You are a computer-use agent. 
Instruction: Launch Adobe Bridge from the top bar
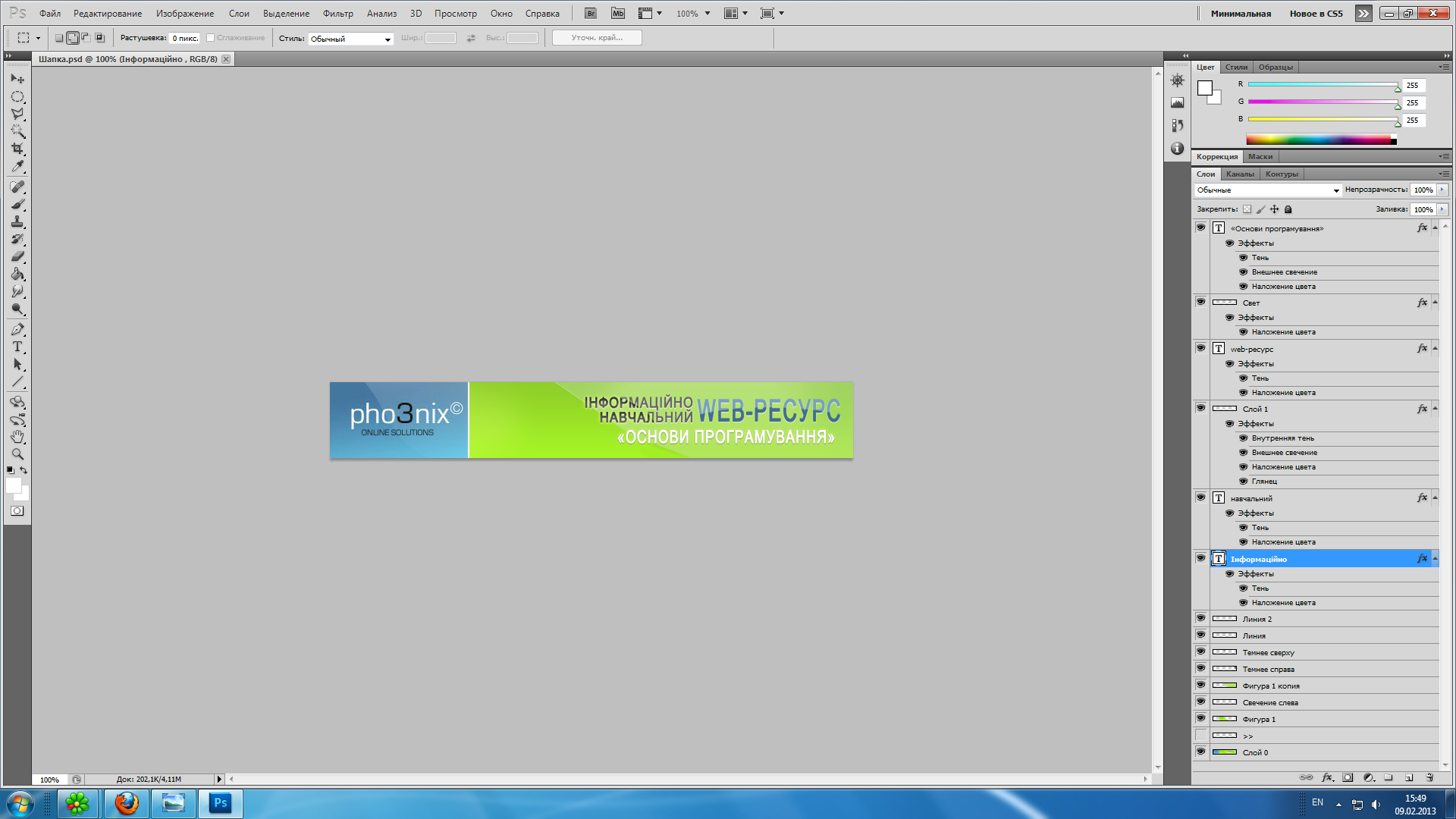click(x=591, y=14)
